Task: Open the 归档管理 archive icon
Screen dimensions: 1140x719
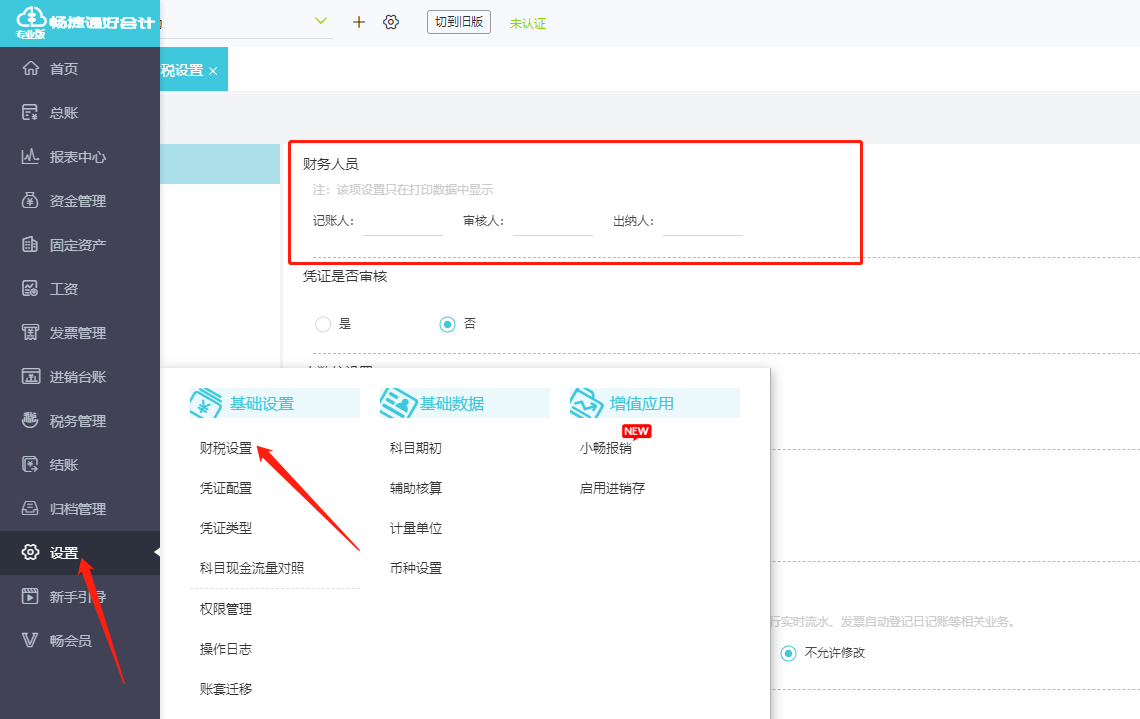Action: [31, 508]
